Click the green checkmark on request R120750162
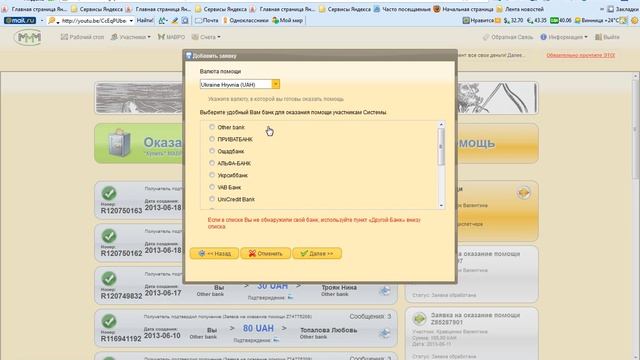Image resolution: width=640 pixels, height=360 pixels. click(109, 236)
